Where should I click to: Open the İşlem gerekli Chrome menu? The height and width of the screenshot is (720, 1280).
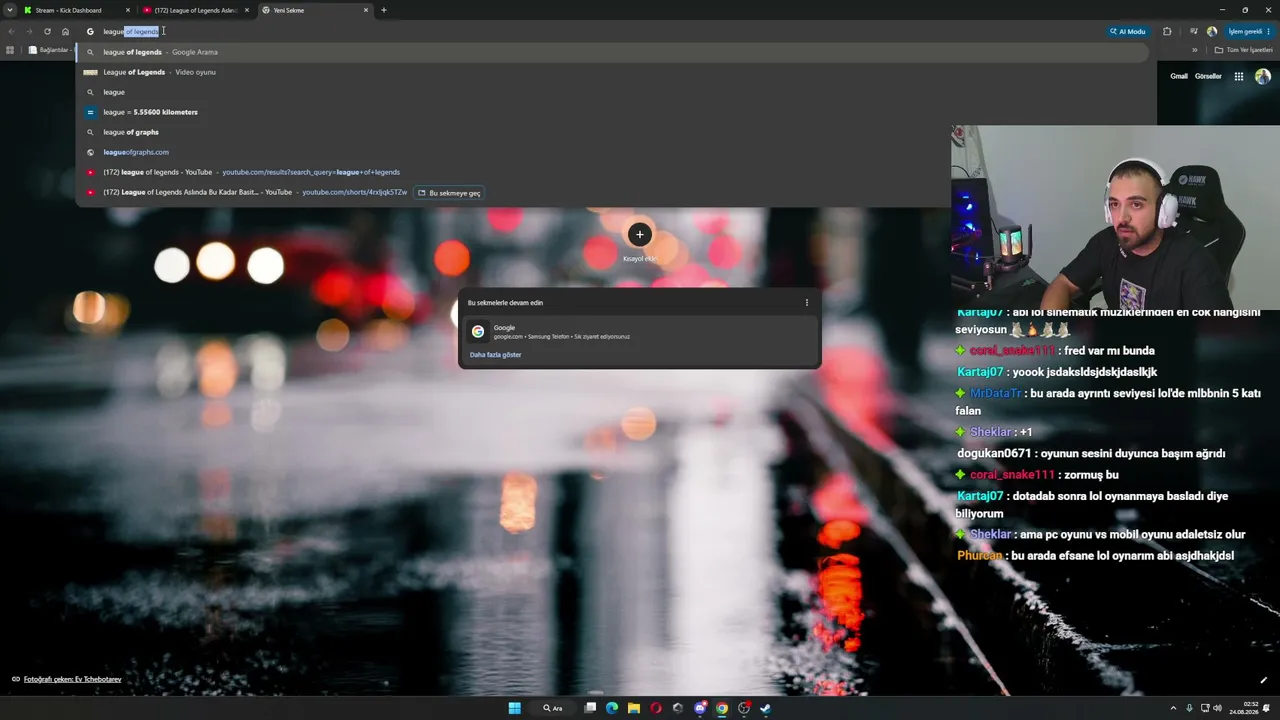pos(1250,31)
